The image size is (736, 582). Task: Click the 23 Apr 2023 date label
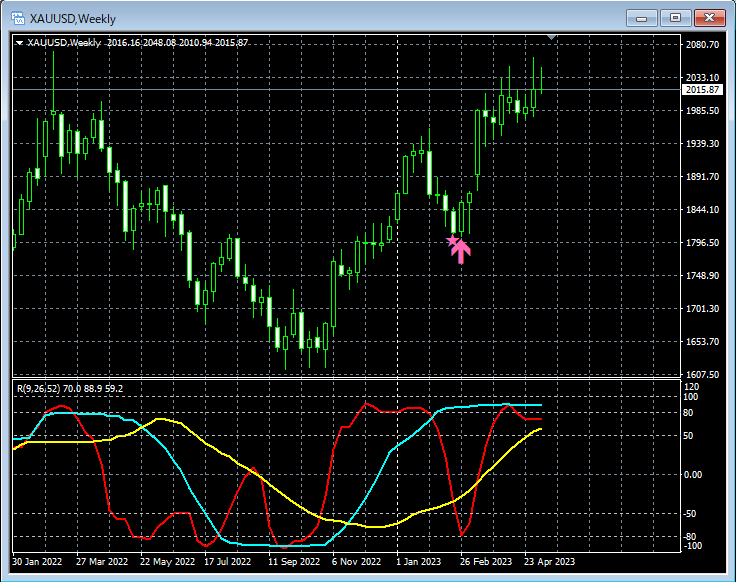[549, 561]
